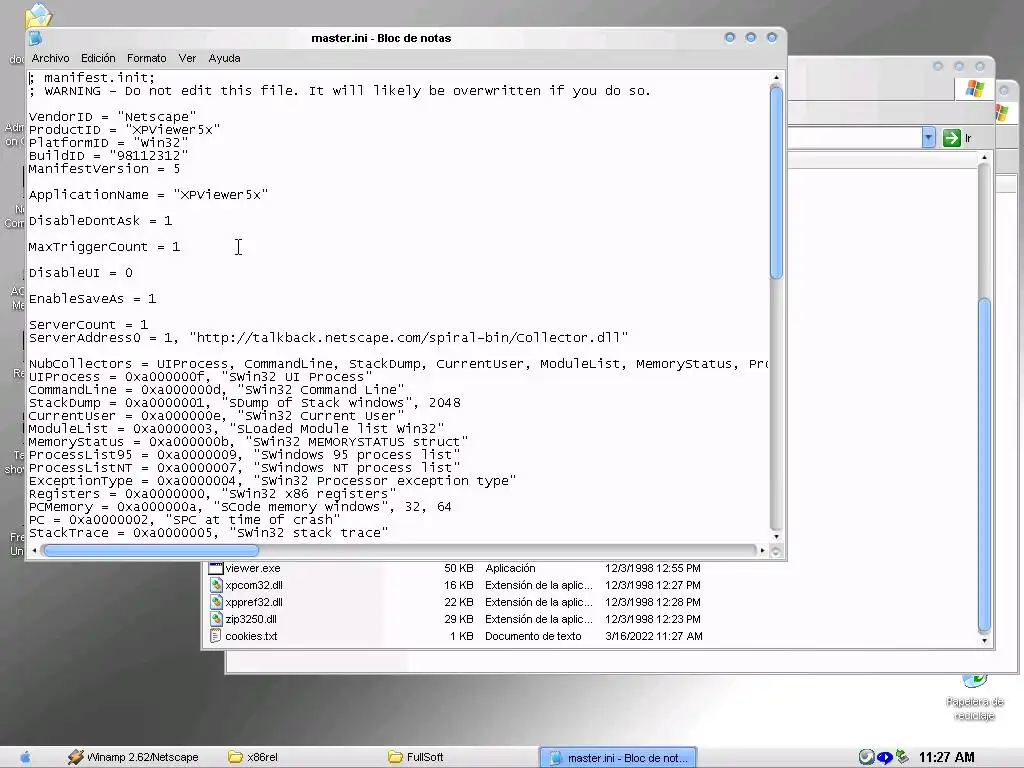
Task: Select the cookies.txt file icon
Action: click(216, 636)
